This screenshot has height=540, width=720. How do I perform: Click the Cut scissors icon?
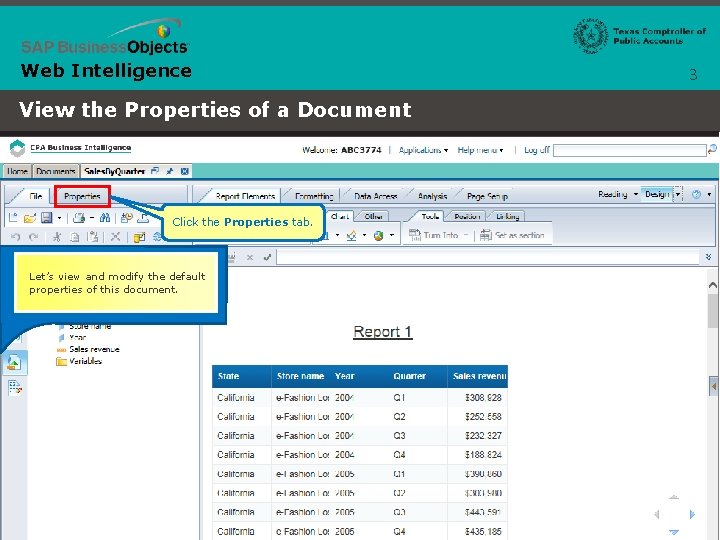coord(57,237)
